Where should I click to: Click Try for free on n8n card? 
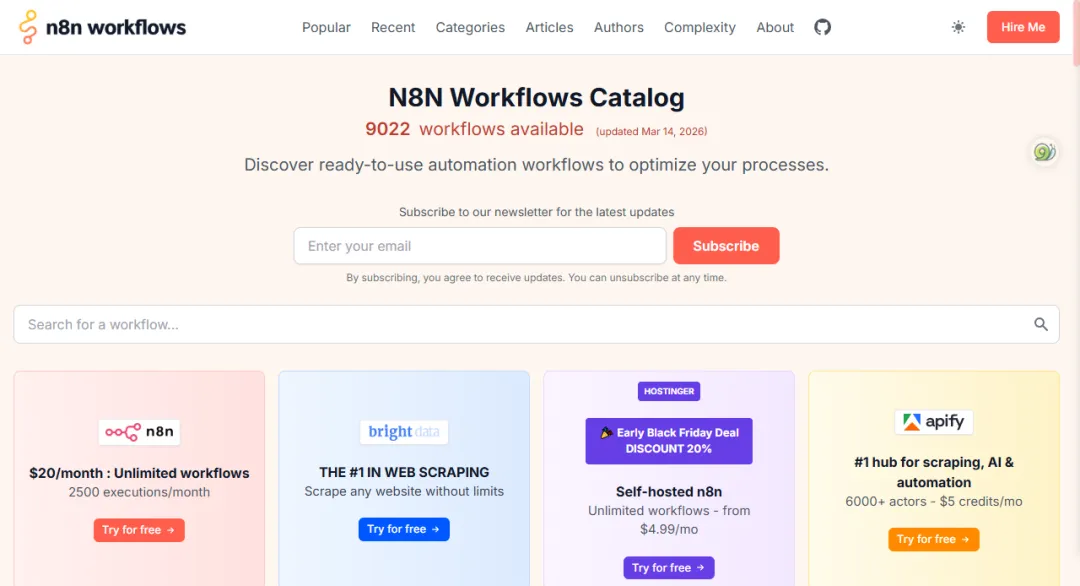139,530
